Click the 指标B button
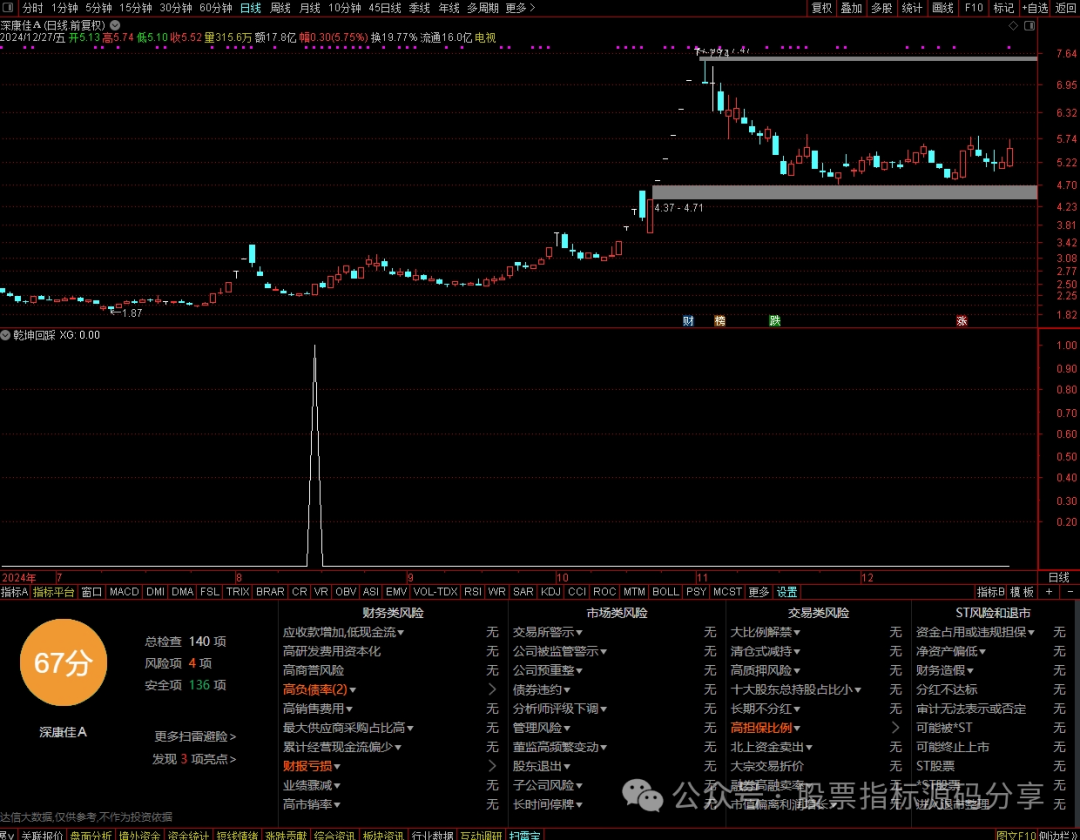The height and width of the screenshot is (840, 1080). 990,591
